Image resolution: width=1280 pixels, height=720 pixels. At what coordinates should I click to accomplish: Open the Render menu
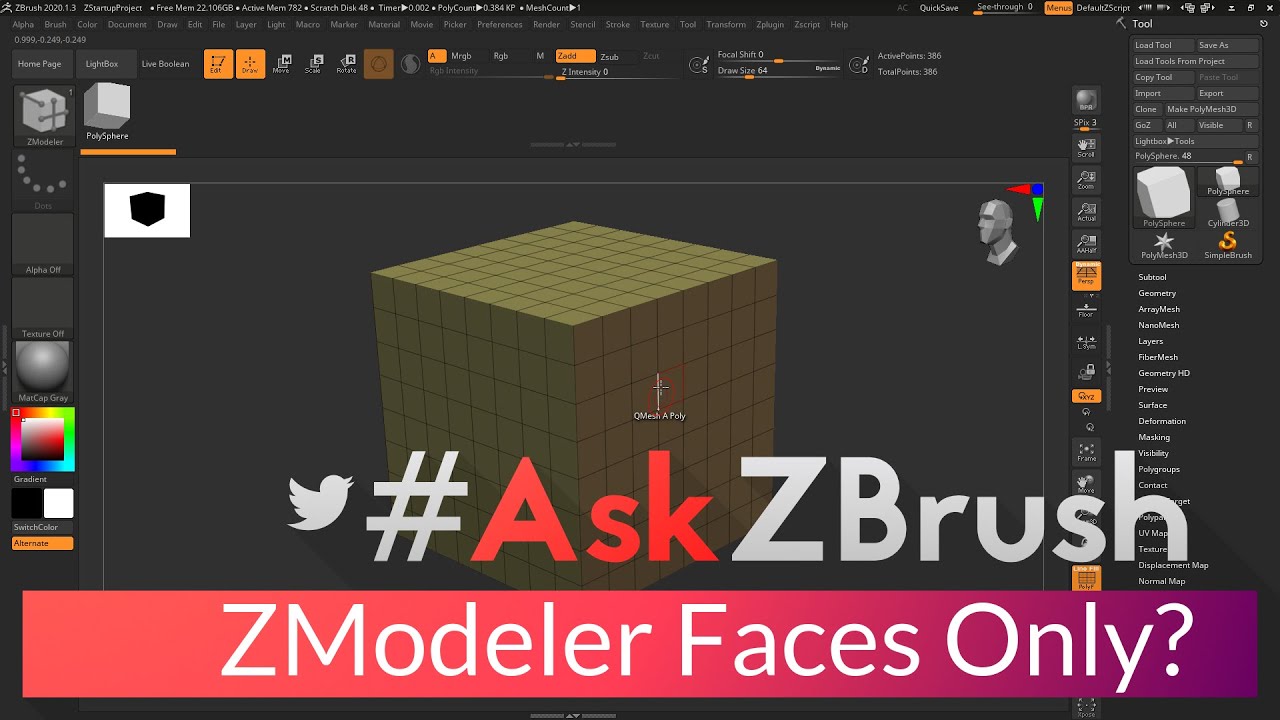pos(546,24)
